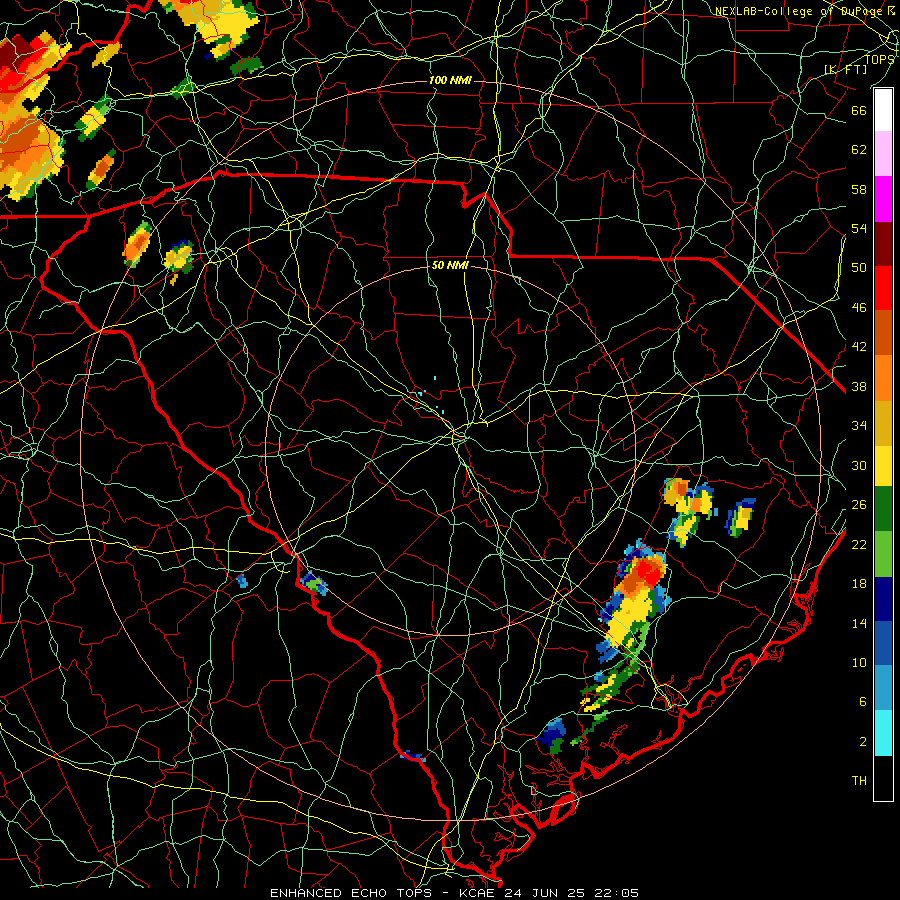900x900 pixels.
Task: Click the "10" legend value
Action: [859, 662]
